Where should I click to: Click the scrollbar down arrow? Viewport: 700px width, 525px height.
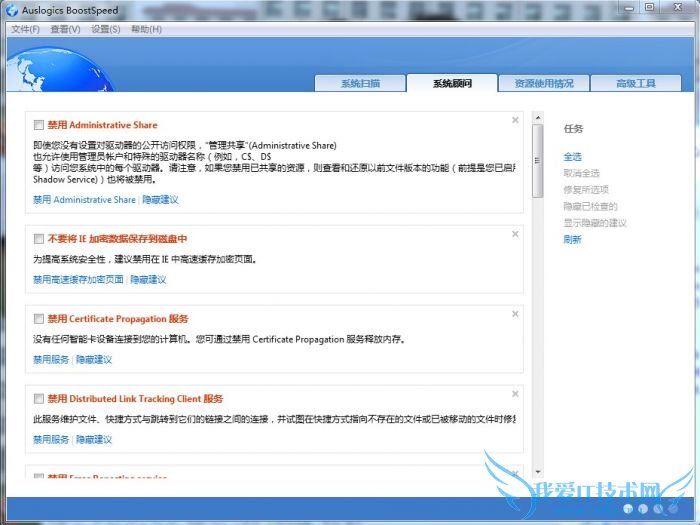[538, 472]
